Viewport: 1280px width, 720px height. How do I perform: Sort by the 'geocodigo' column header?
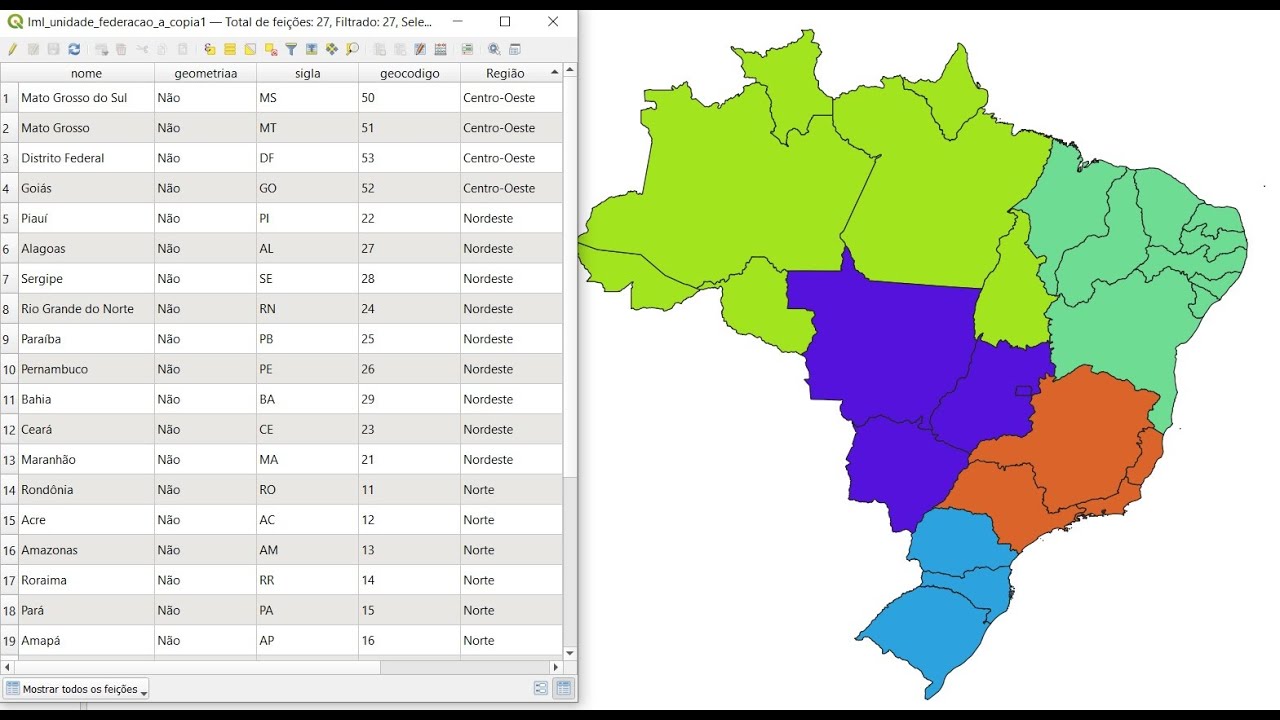pyautogui.click(x=410, y=73)
